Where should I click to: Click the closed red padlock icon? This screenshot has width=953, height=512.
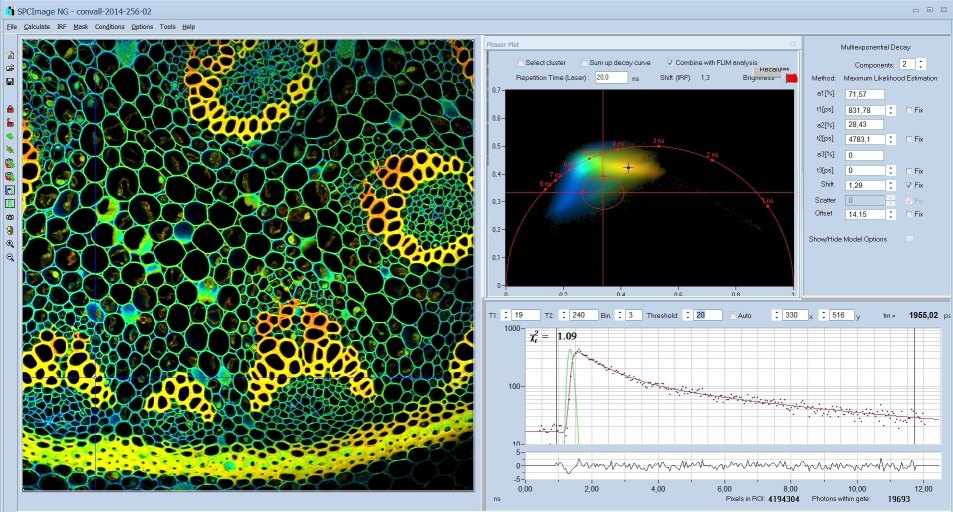(10, 108)
